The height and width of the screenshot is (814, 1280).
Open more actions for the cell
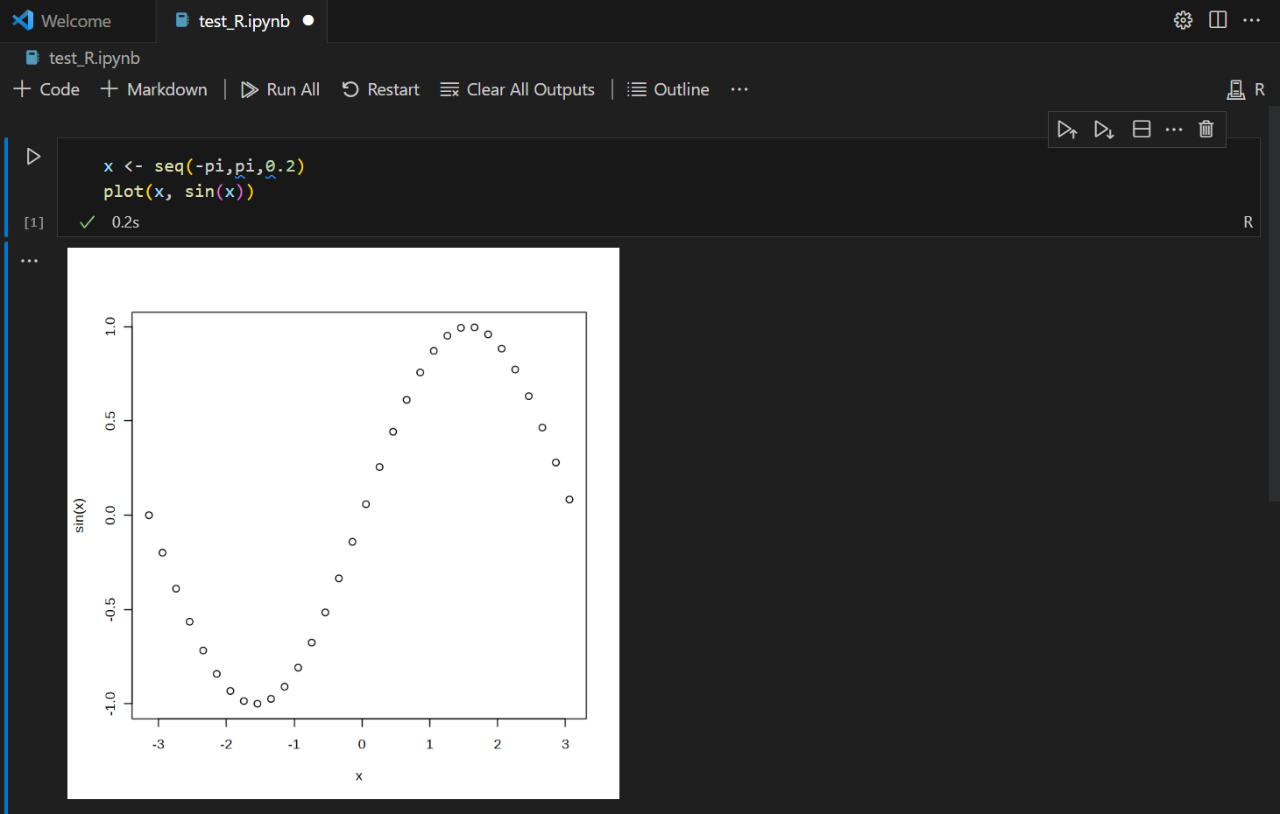pyautogui.click(x=1173, y=128)
